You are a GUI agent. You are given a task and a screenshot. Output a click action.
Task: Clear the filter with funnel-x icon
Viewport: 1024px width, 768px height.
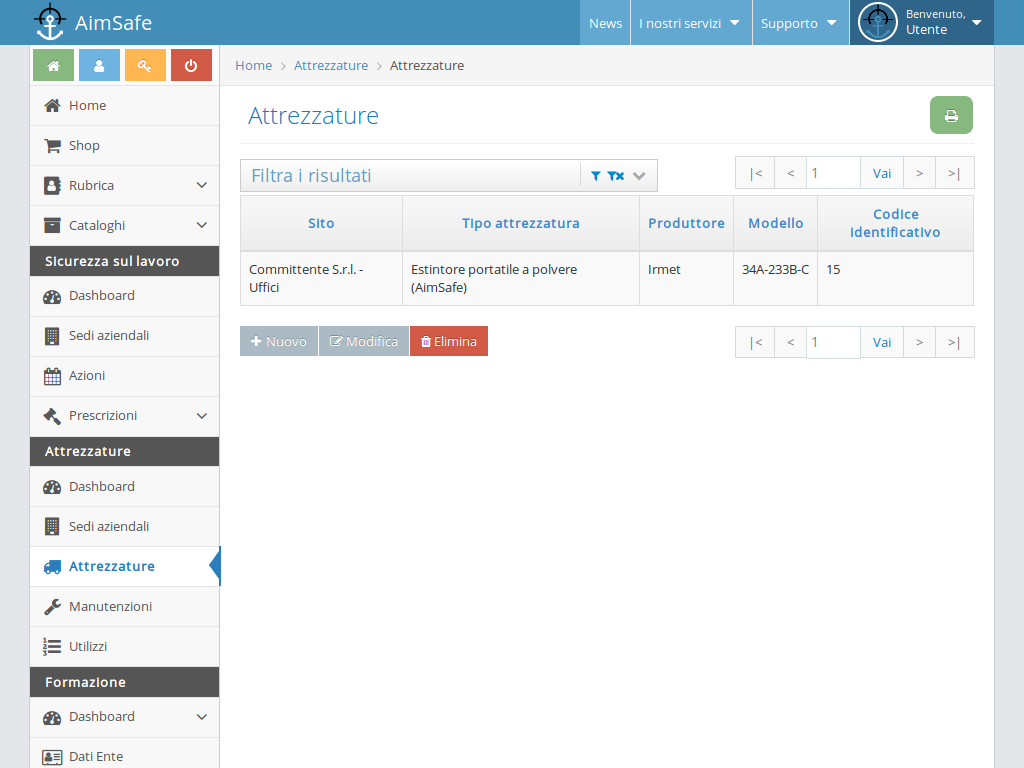click(616, 176)
